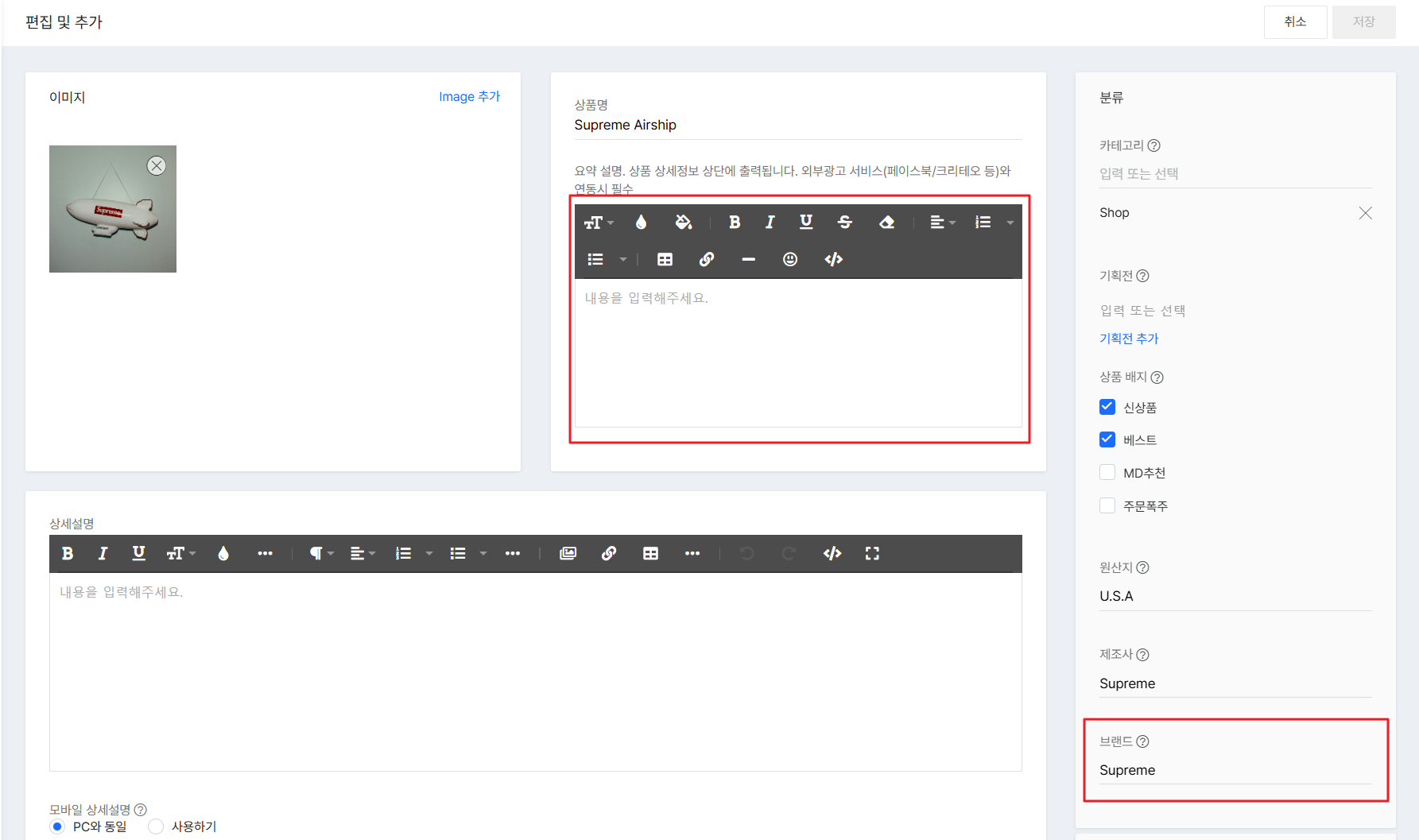Click into the 상세설명 text area
This screenshot has height=840, width=1419.
click(536, 672)
